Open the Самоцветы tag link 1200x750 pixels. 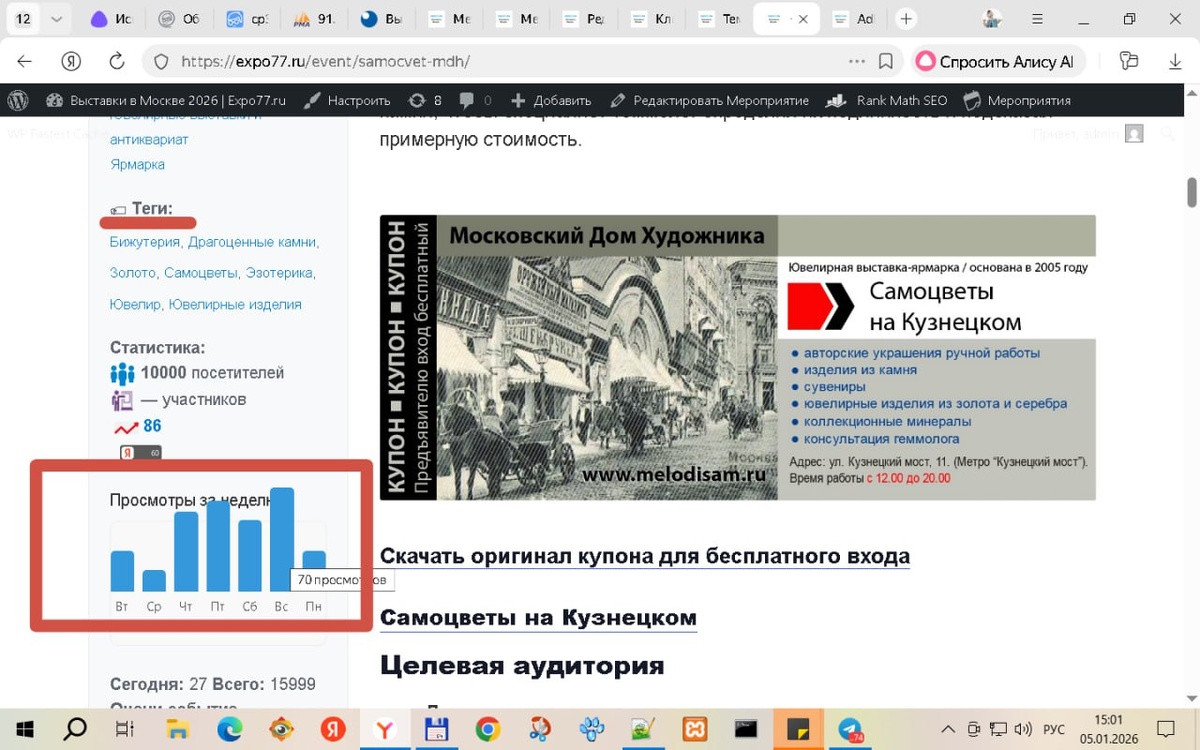click(201, 273)
